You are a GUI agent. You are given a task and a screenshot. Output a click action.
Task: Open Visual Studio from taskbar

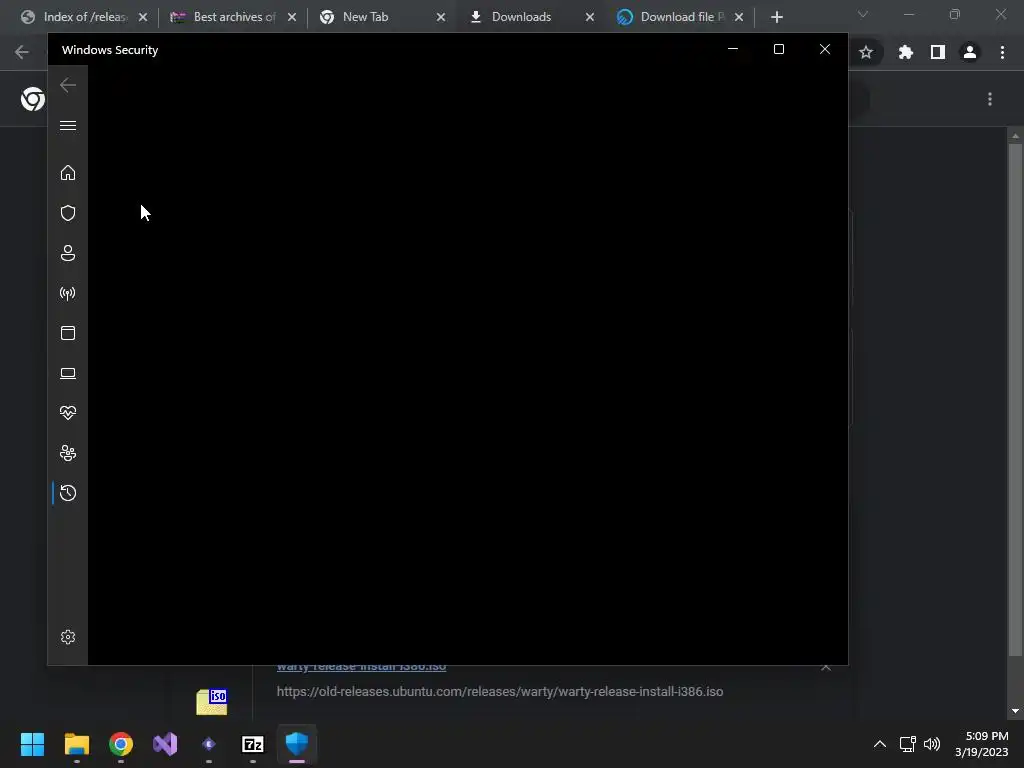coord(165,744)
